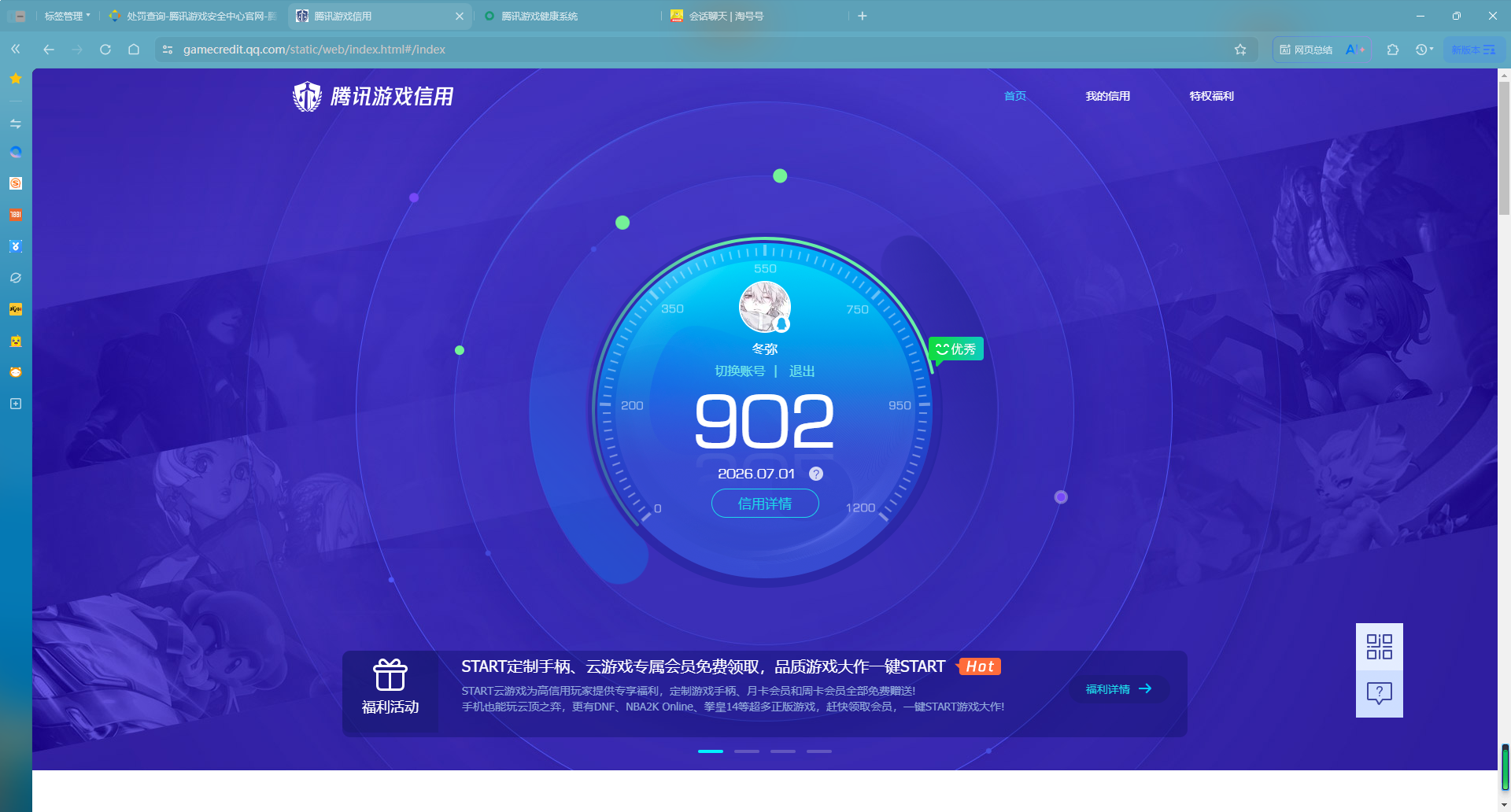Click the page vertical scrollbar thumb
The image size is (1511, 812).
1504,148
